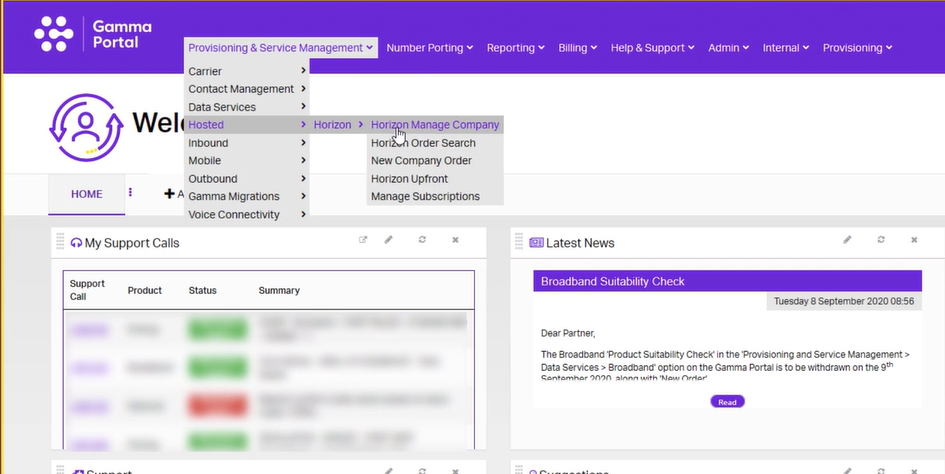Viewport: 945px width, 474px height.
Task: Refresh the My Support Calls widget
Action: (x=422, y=239)
